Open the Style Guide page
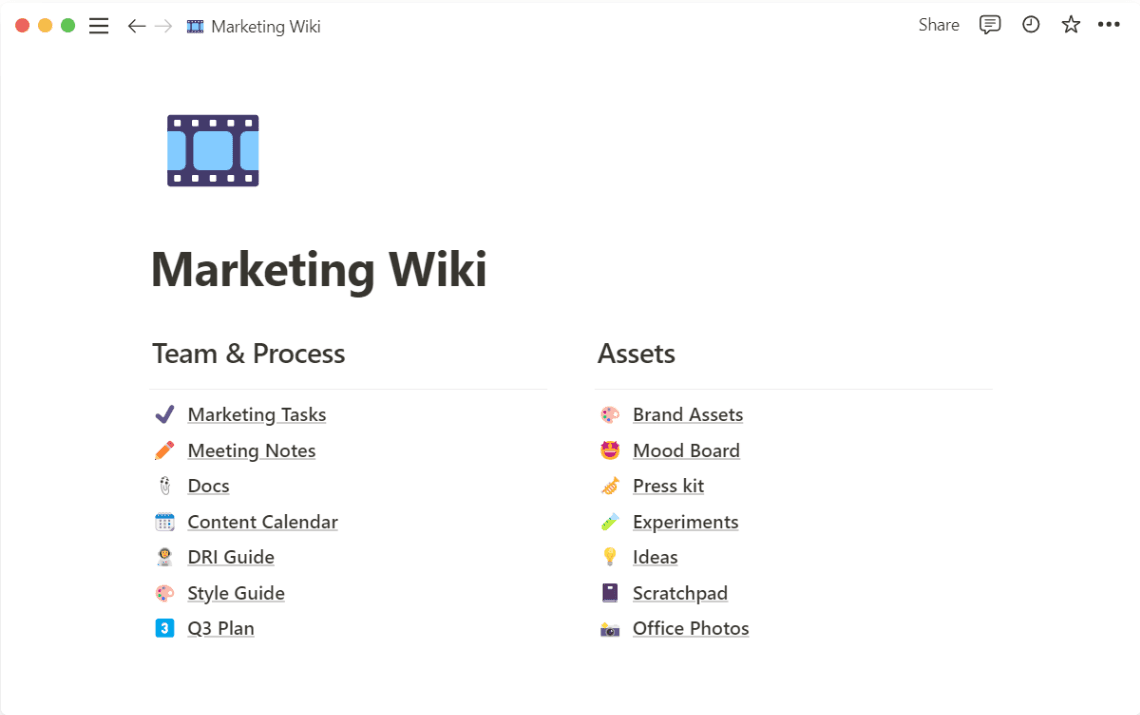 pos(236,593)
